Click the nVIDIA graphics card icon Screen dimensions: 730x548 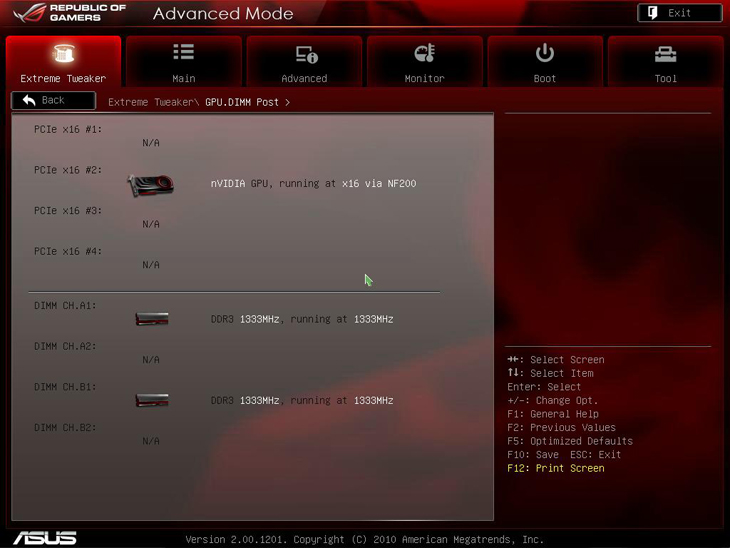pos(151,185)
